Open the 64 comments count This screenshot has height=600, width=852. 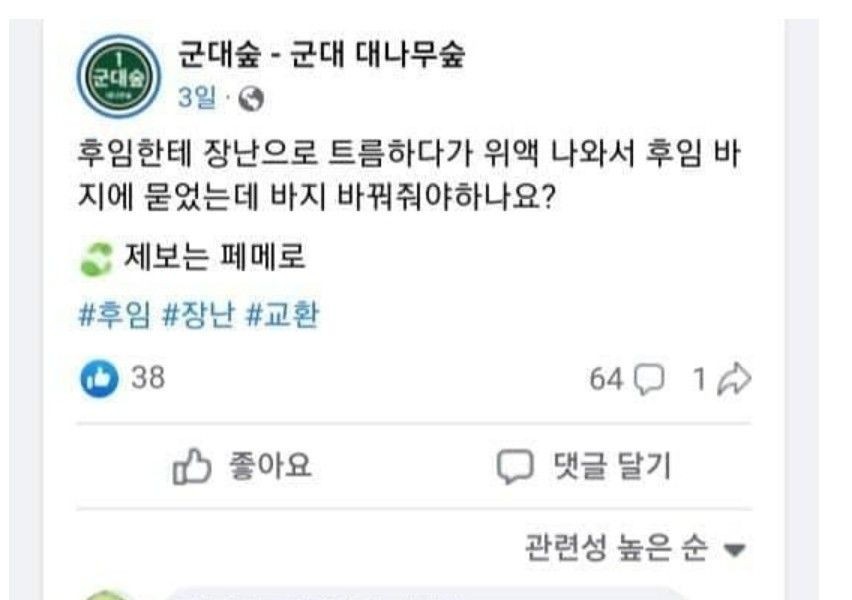click(606, 379)
